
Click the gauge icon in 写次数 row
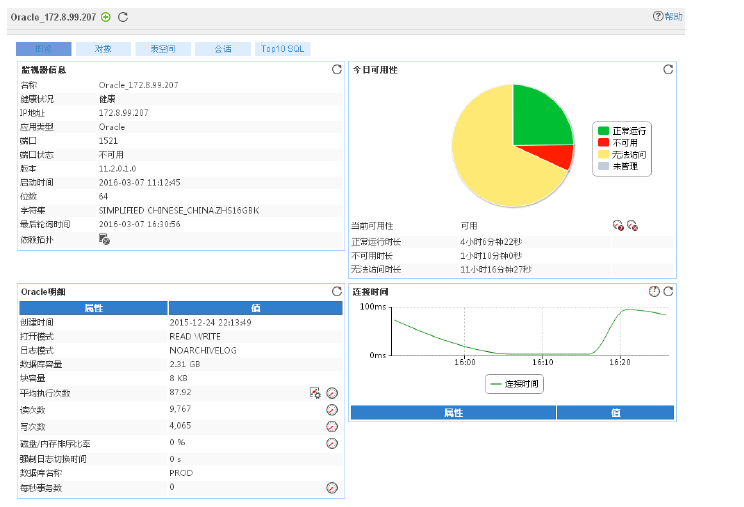[332, 426]
